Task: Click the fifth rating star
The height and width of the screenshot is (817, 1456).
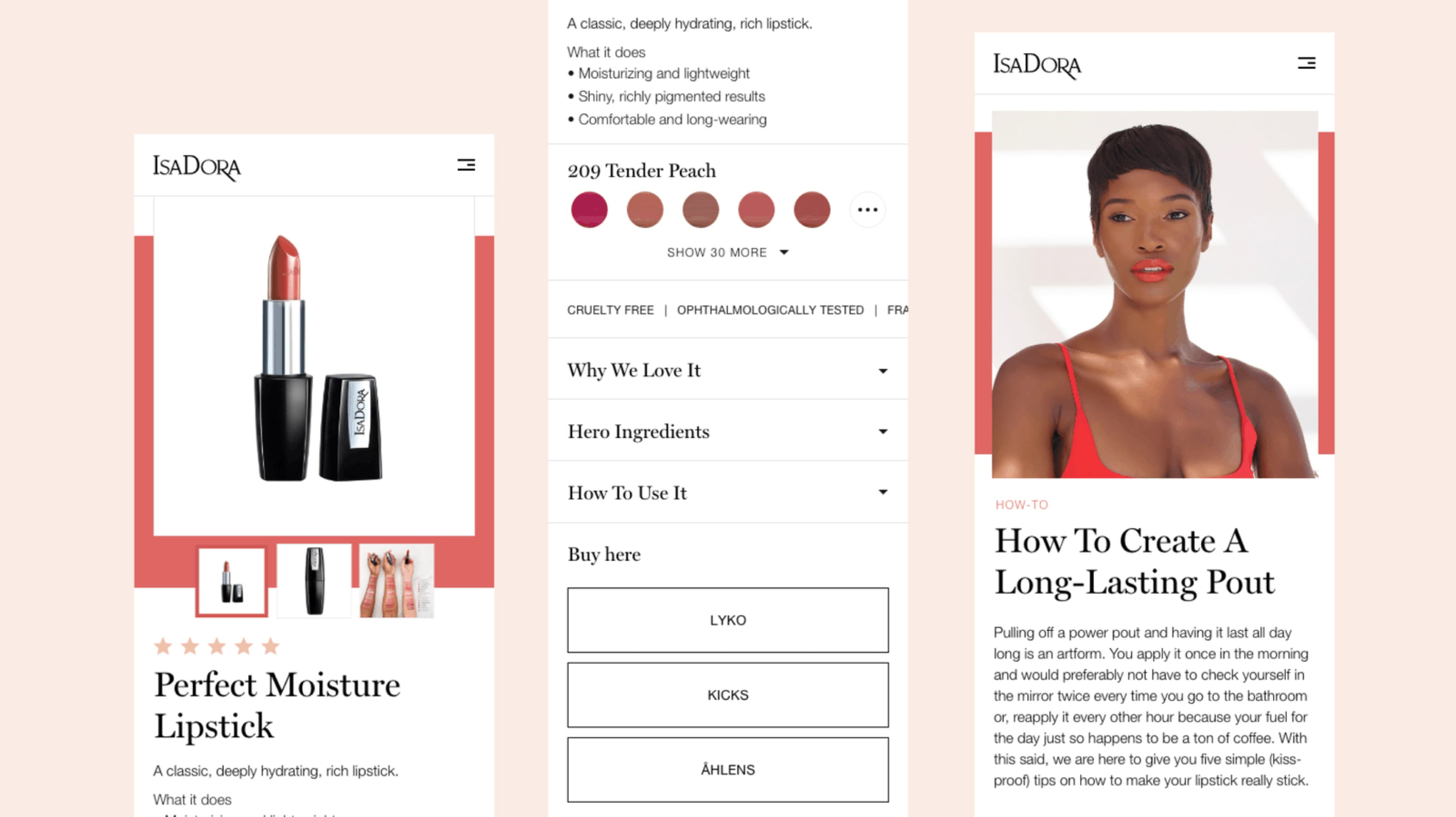Action: click(271, 646)
